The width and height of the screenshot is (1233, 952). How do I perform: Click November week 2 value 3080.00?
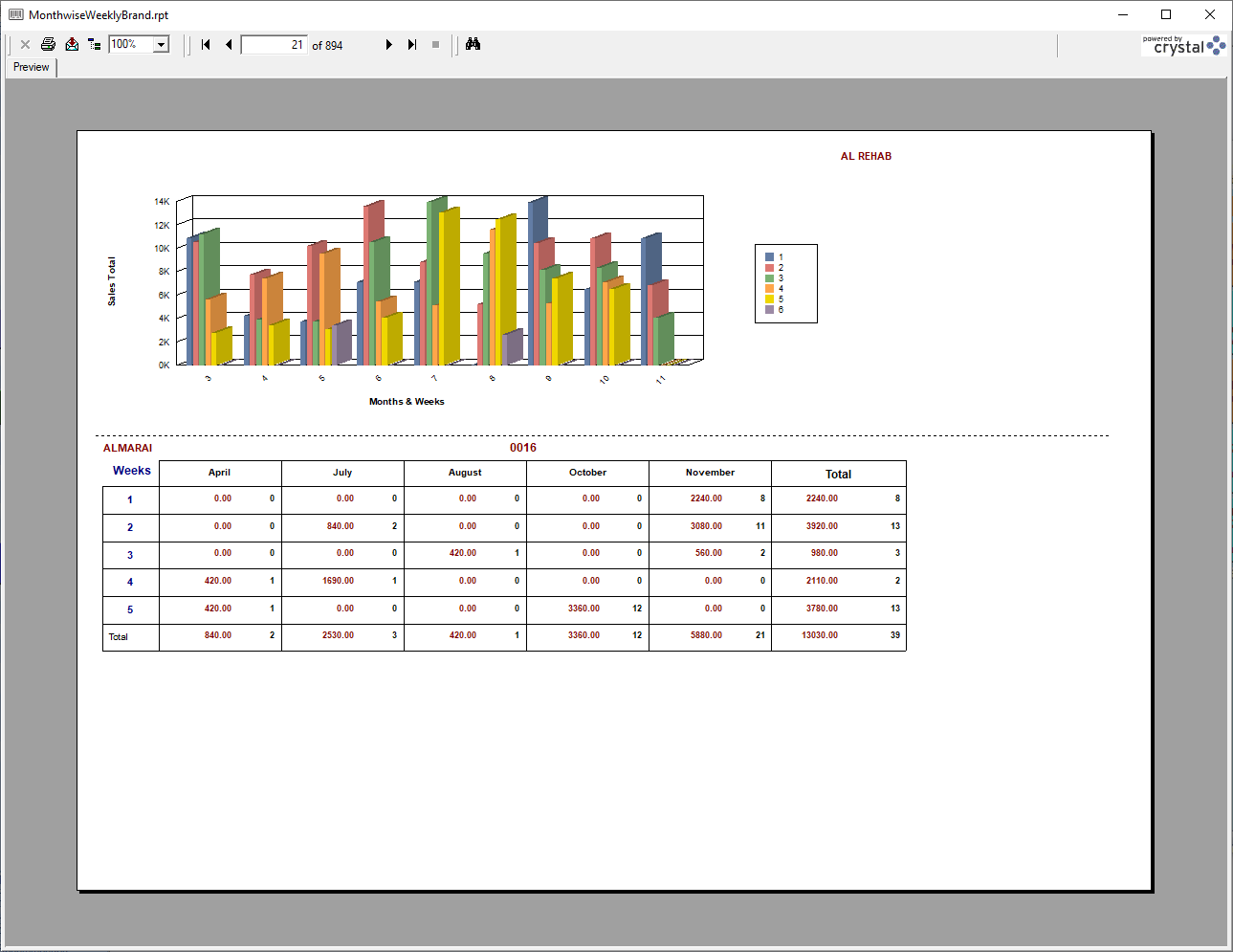click(706, 526)
